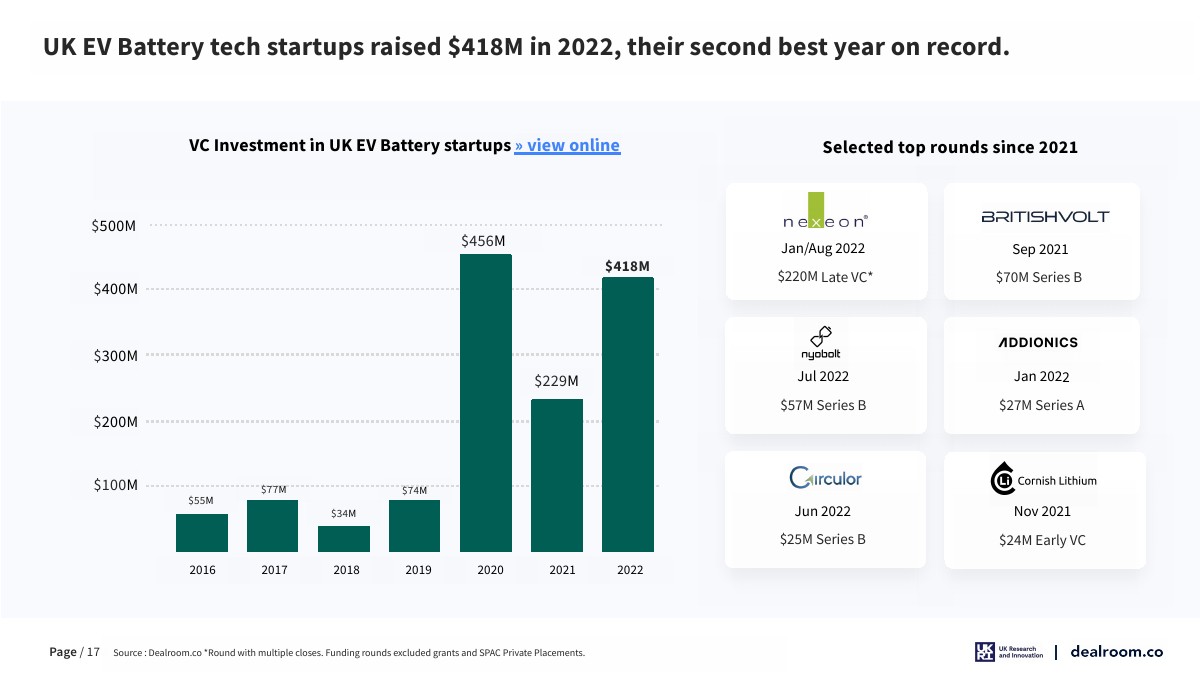Click the Nexeon logo
This screenshot has height=675, width=1200.
[825, 215]
